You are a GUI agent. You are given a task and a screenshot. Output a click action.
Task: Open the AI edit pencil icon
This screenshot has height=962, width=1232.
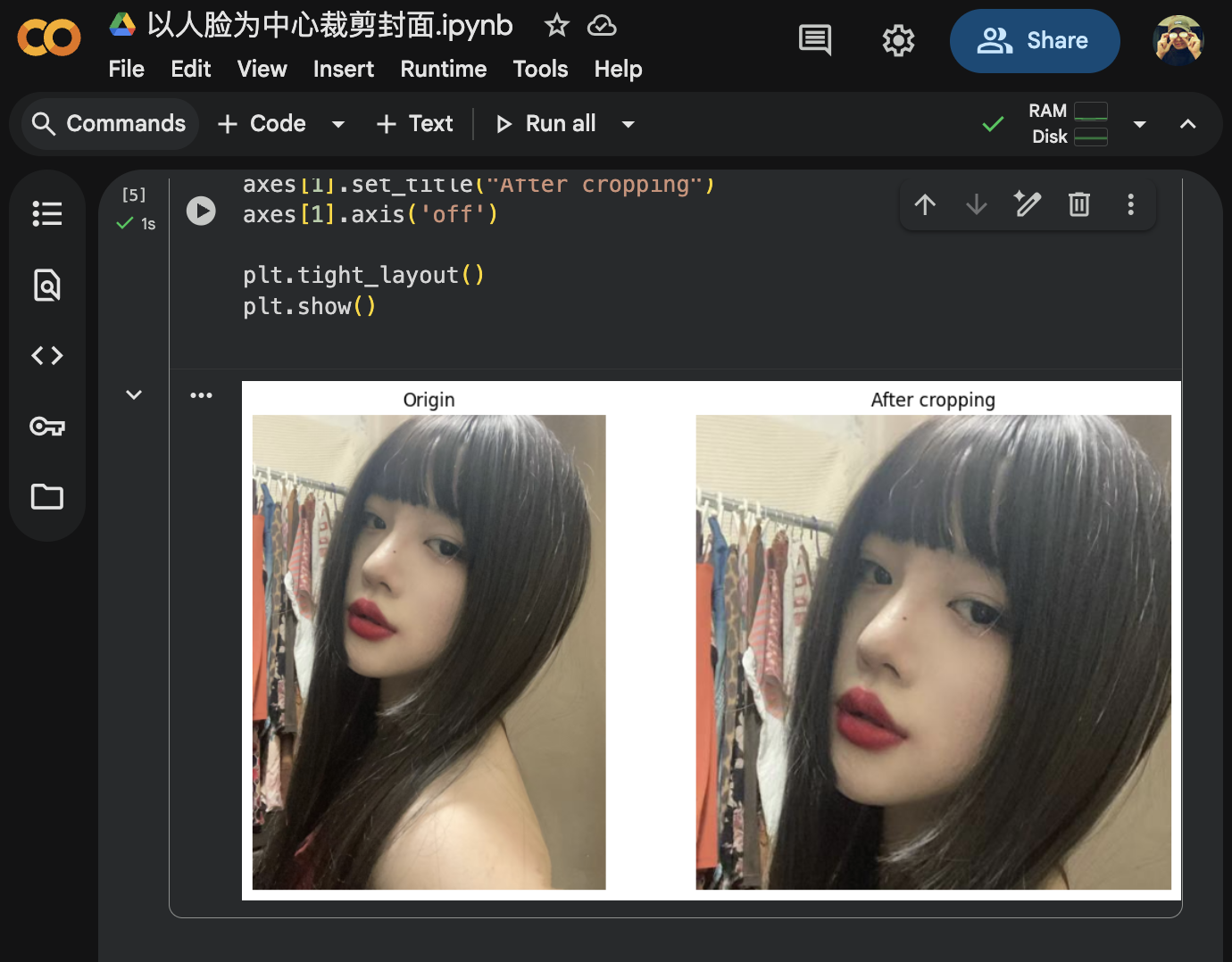click(x=1028, y=205)
